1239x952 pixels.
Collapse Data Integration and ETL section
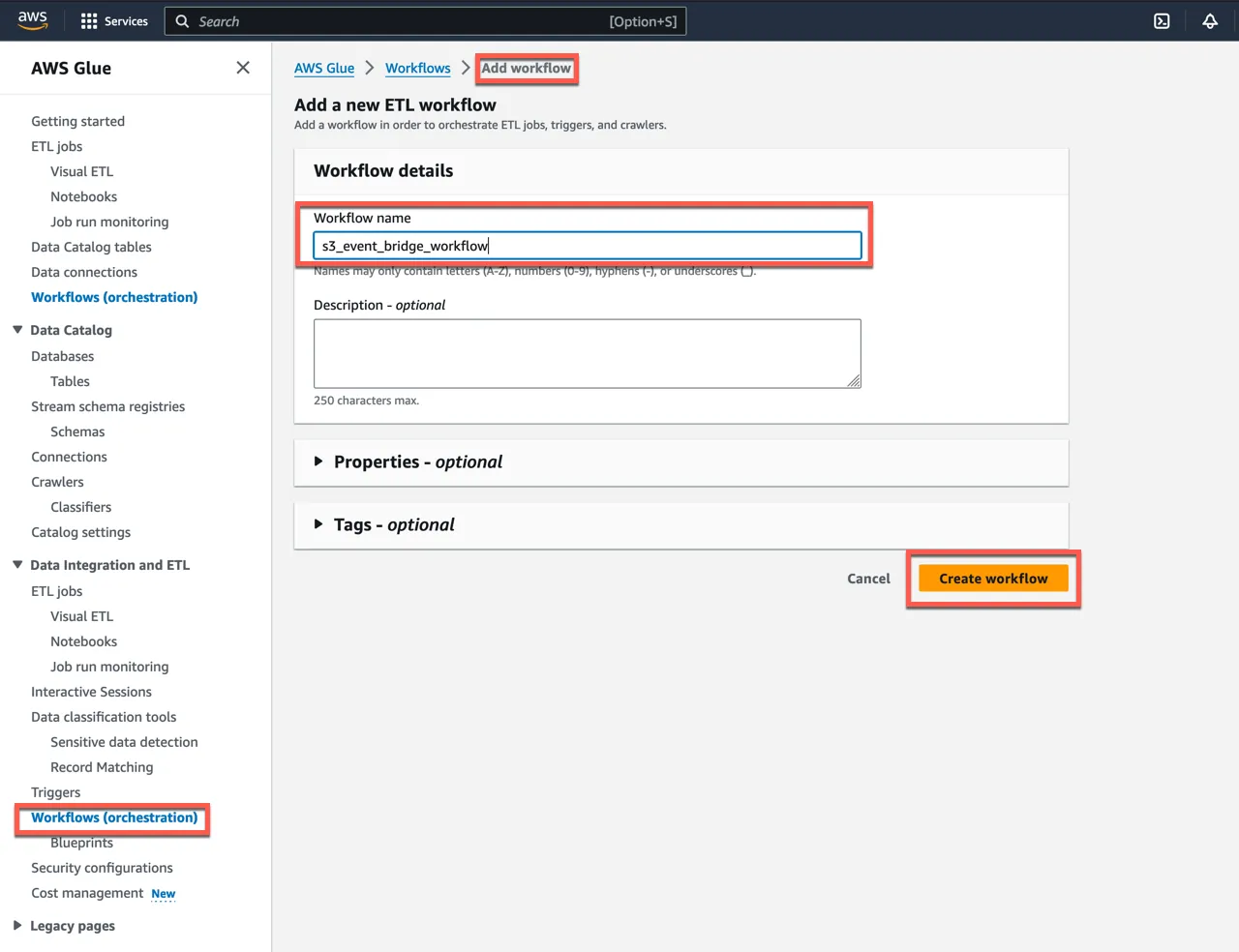(x=17, y=565)
